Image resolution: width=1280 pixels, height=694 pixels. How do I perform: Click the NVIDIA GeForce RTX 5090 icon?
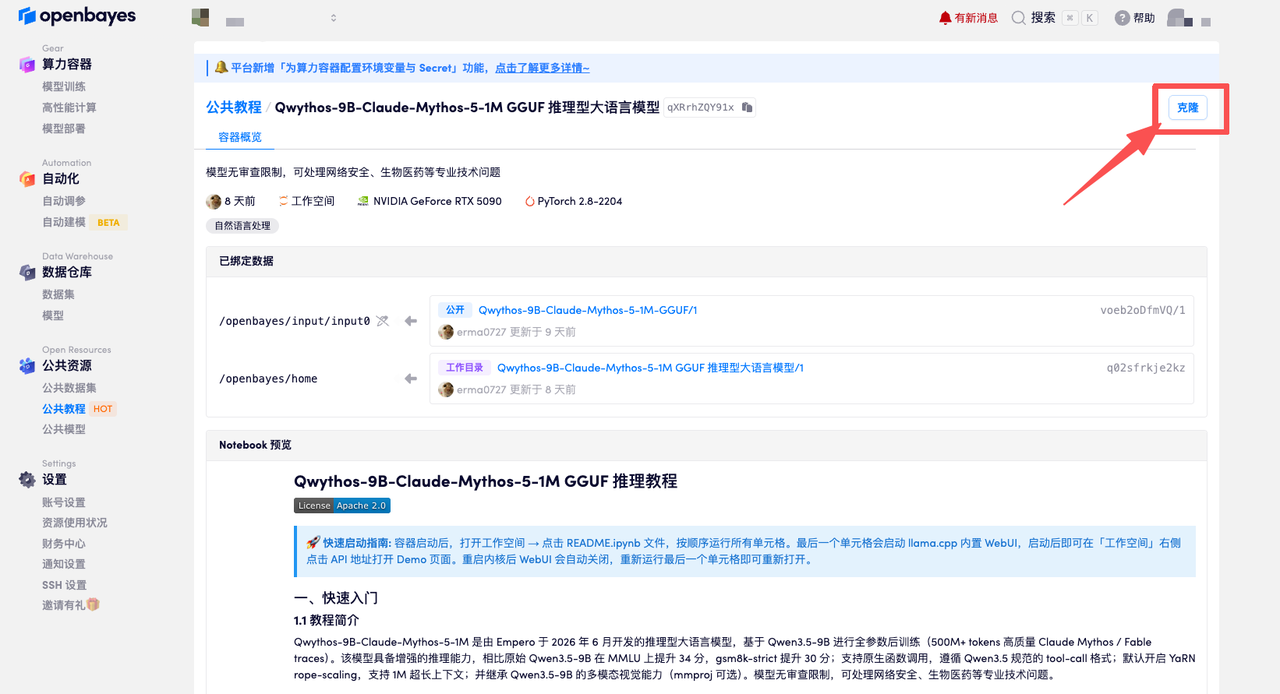pyautogui.click(x=363, y=201)
